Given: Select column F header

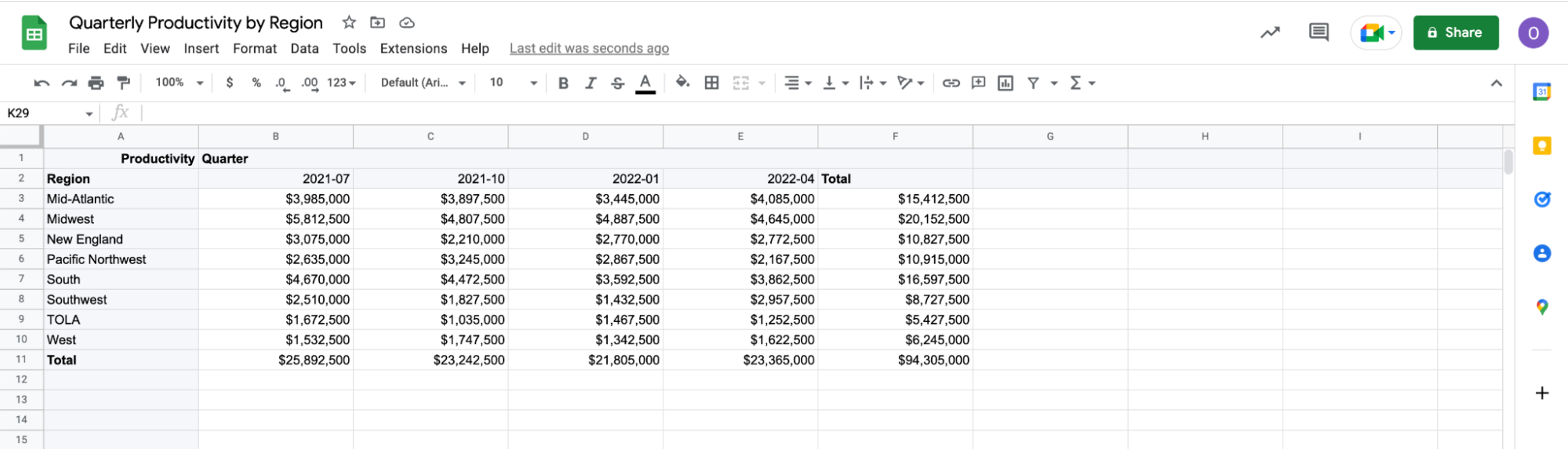Looking at the screenshot, I should [x=895, y=136].
